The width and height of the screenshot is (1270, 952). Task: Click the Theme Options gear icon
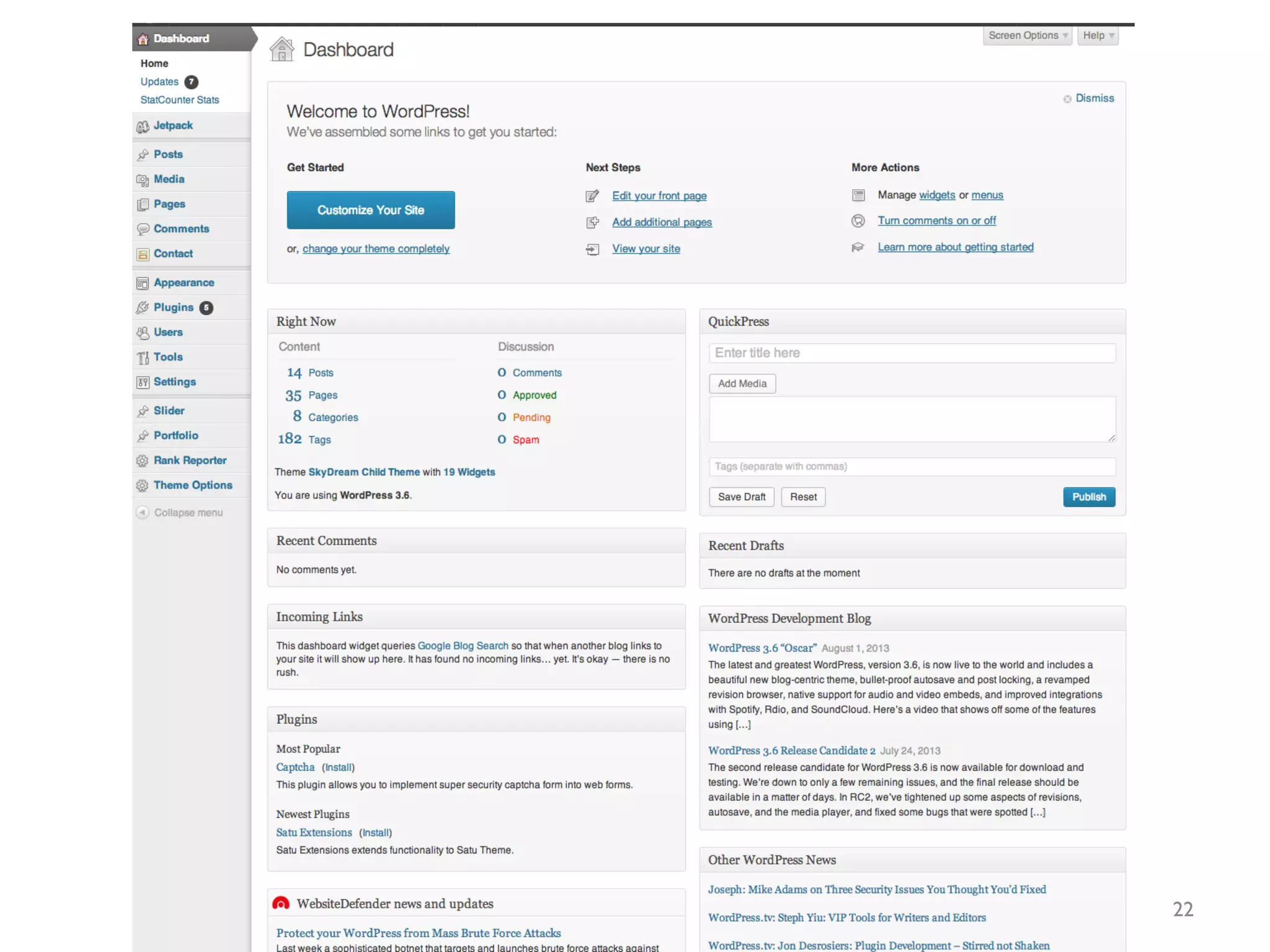[143, 485]
